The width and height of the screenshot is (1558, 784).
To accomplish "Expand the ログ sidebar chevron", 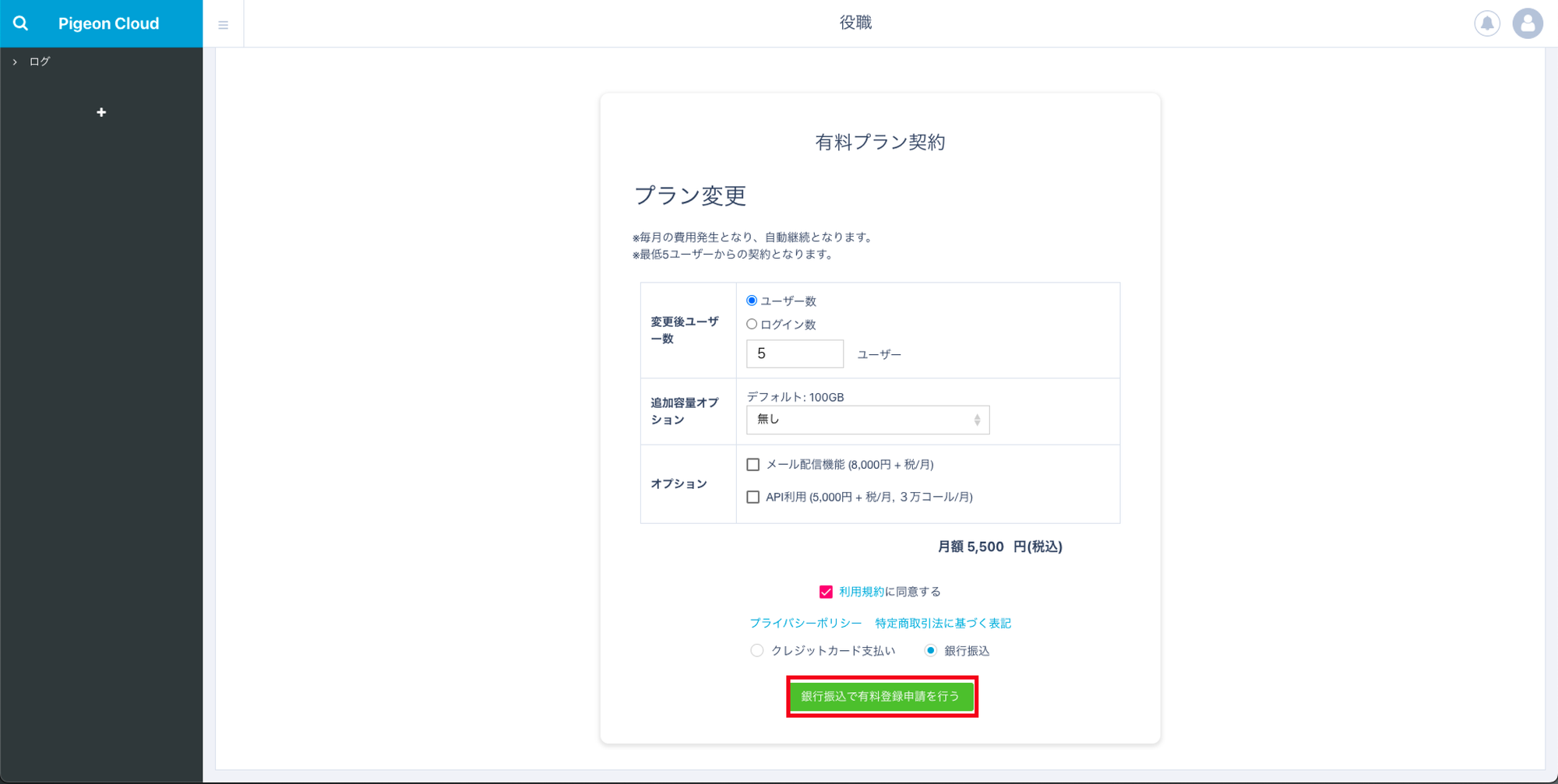I will coord(15,62).
